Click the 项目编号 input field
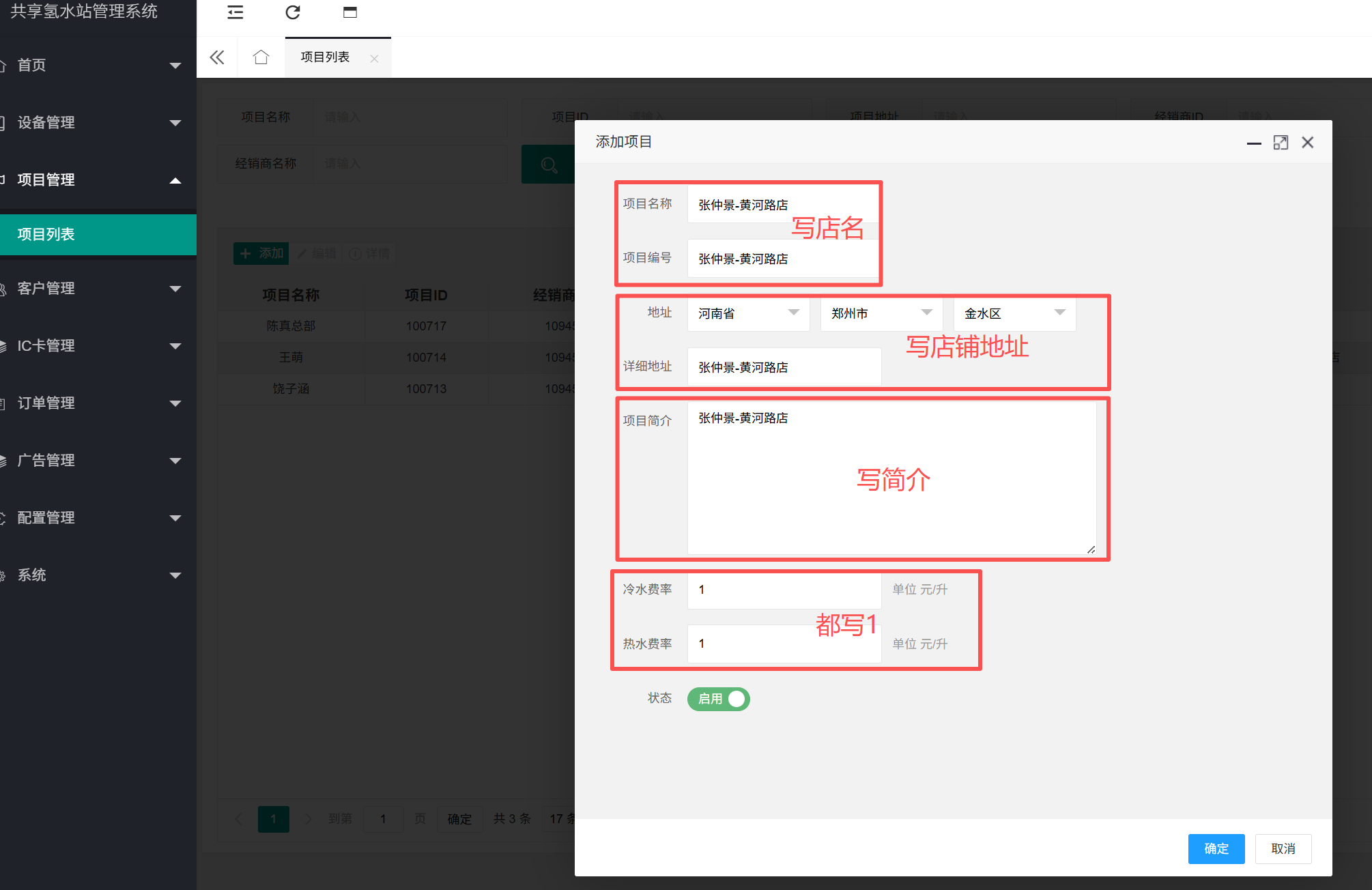The image size is (1372, 890). coord(783,259)
